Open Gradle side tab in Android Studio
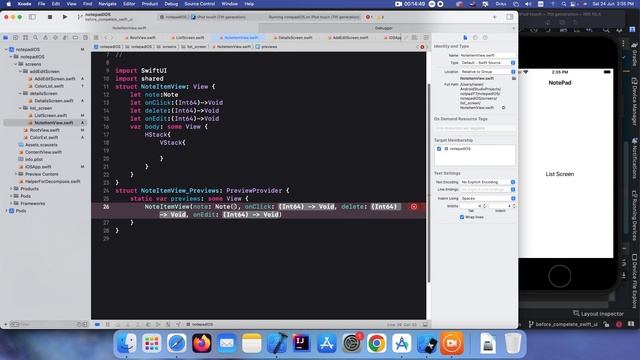This screenshot has height=360, width=640. (x=635, y=54)
